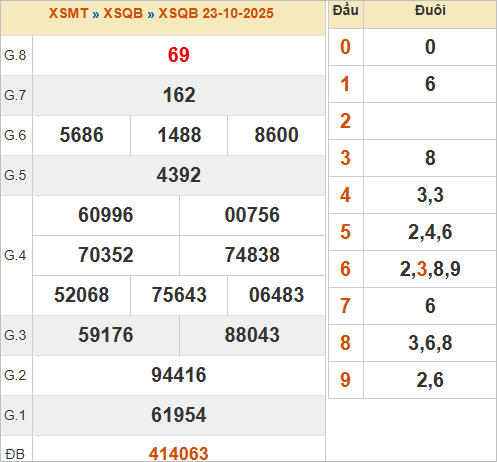Image resolution: width=497 pixels, height=462 pixels.
Task: Click the orange head digit 1
Action: [x=345, y=84]
